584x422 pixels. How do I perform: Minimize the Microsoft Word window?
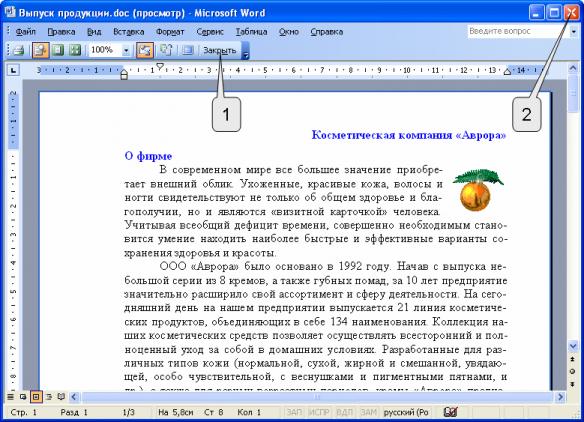pos(536,13)
